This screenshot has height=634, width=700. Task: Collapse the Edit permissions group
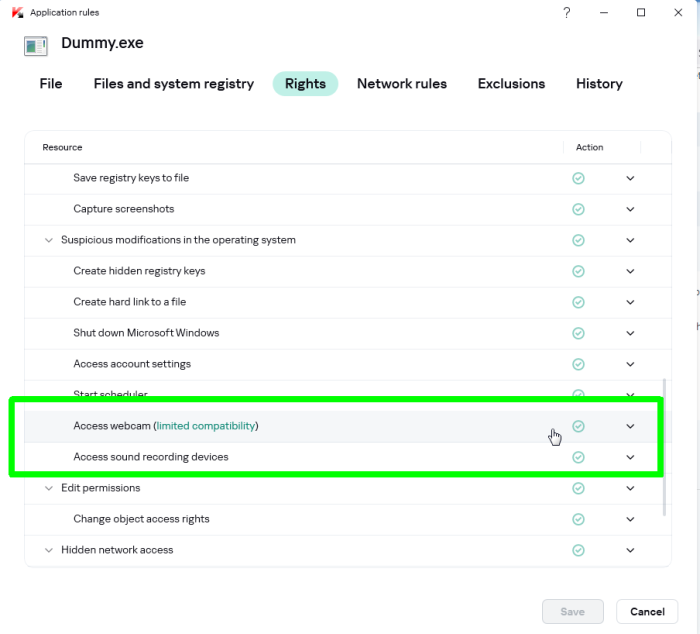pyautogui.click(x=49, y=488)
